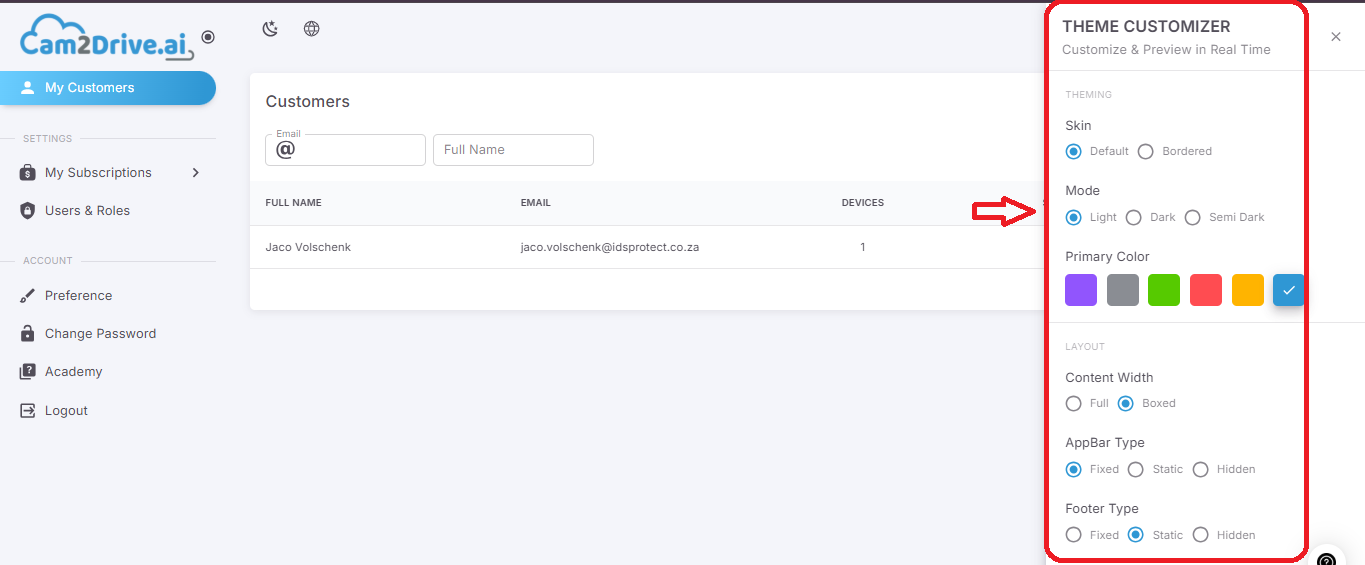This screenshot has height=565, width=1365.
Task: Set AppBar Type to Static
Action: pyautogui.click(x=1136, y=470)
